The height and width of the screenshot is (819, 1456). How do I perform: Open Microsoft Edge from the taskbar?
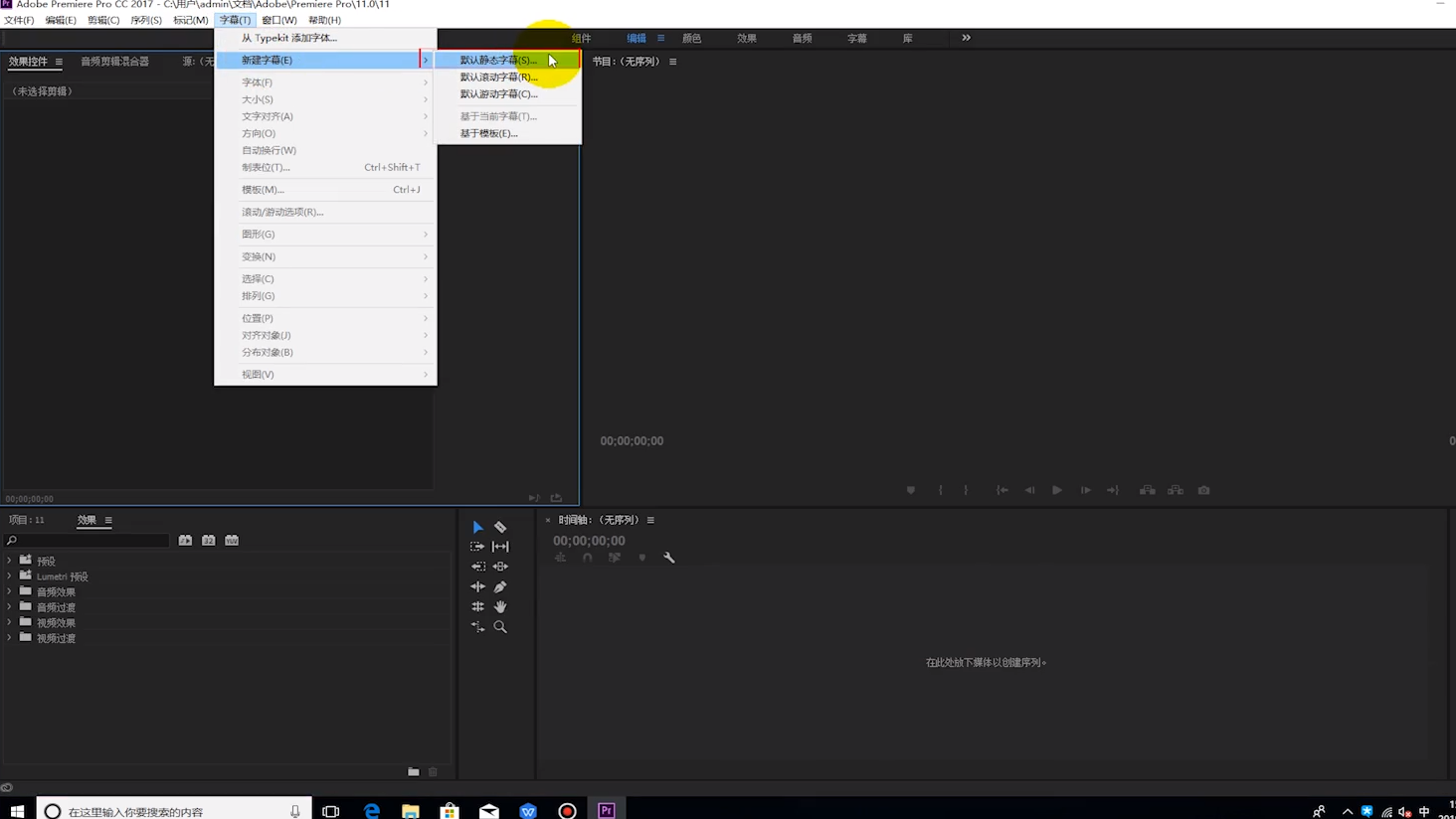371,811
